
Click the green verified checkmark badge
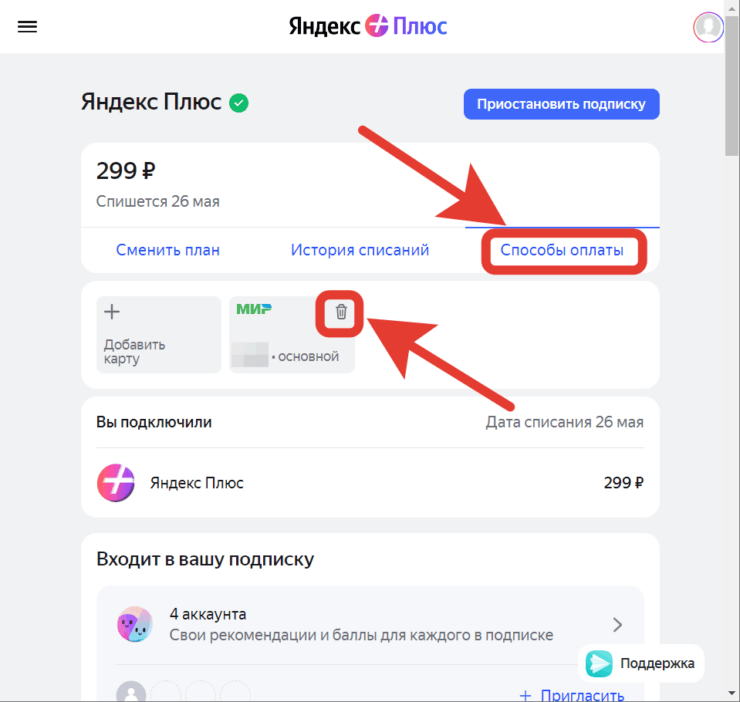click(x=238, y=103)
